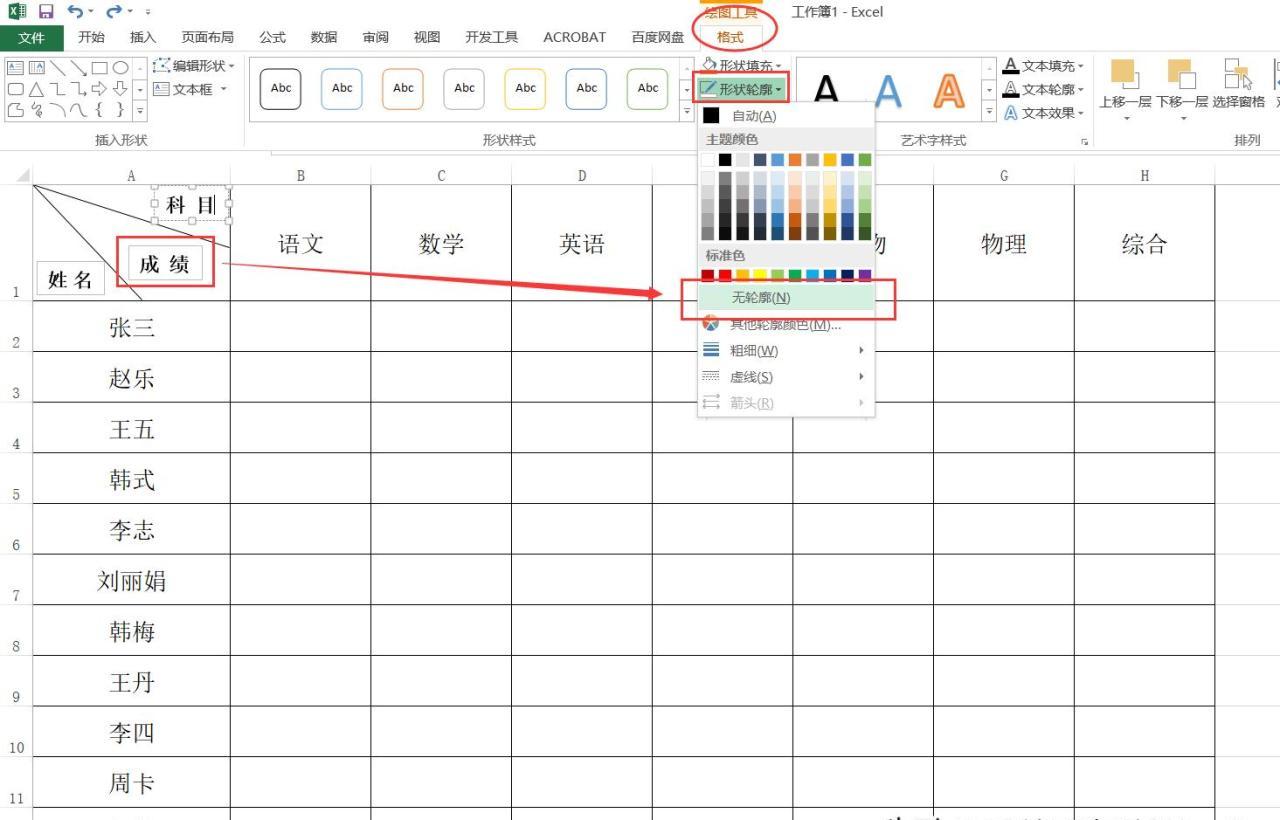Select the 成绩 text box
The width and height of the screenshot is (1280, 820).
165,263
